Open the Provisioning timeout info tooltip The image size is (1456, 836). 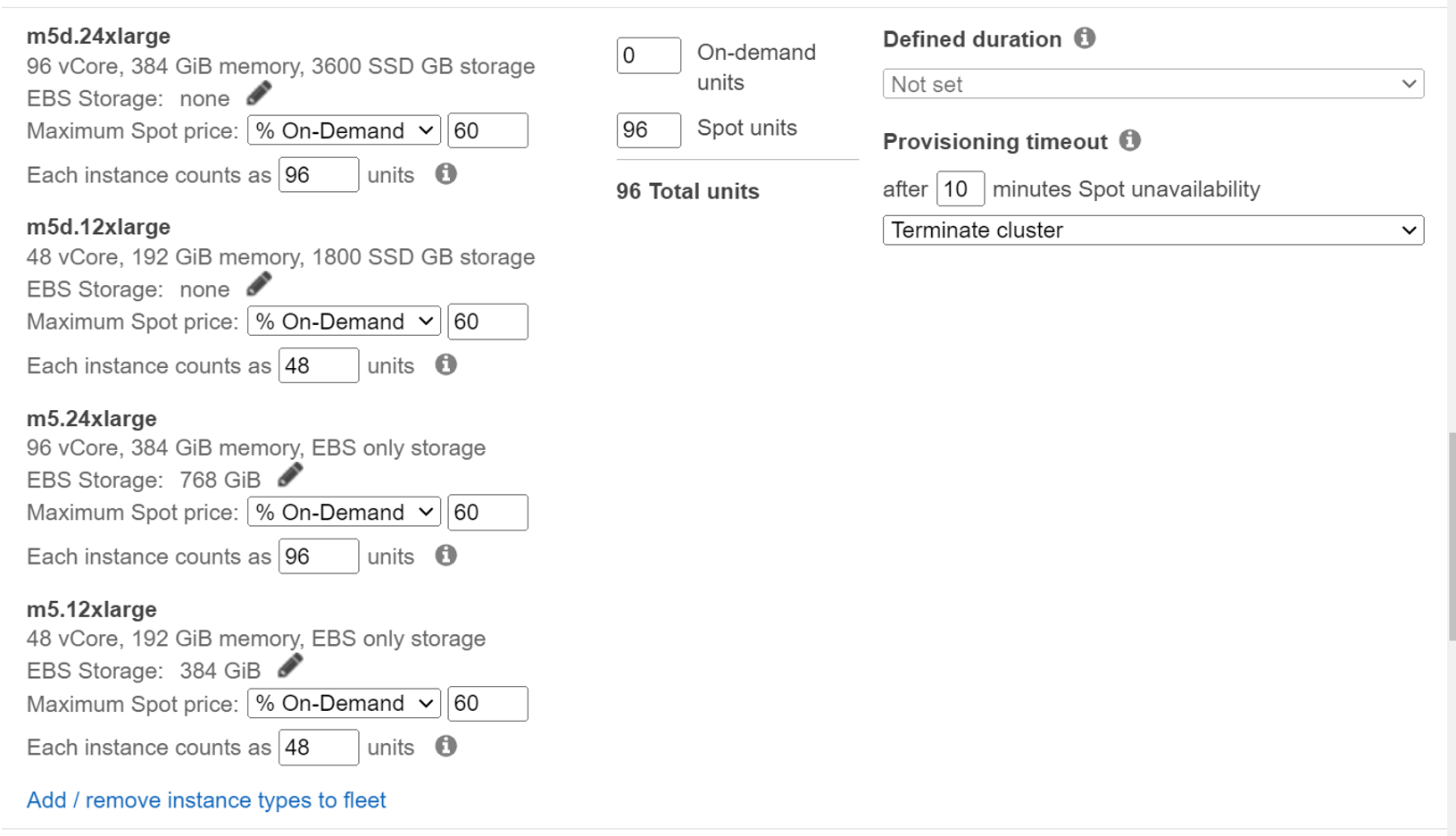(x=1130, y=141)
